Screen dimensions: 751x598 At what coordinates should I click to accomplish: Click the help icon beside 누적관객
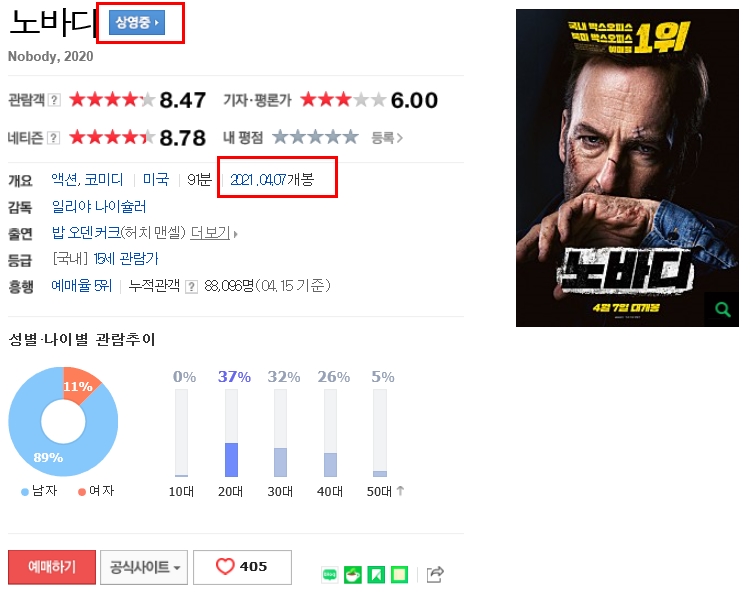(191, 287)
